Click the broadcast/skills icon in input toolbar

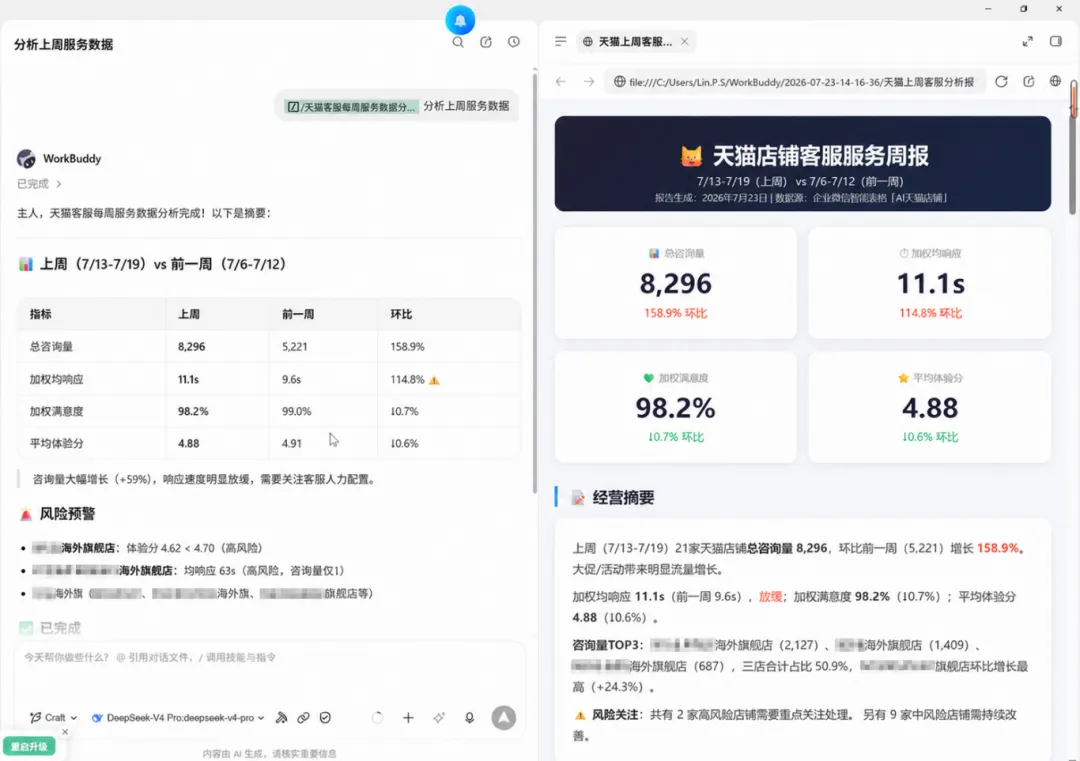tap(281, 718)
